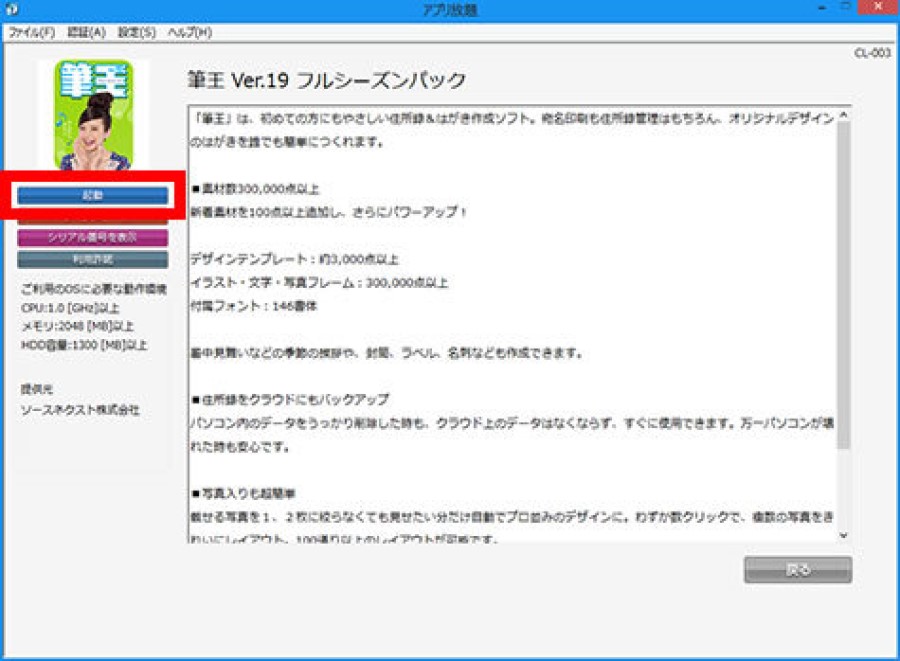Click the ■住所録をクラウドにもバックアップ heading line

(290, 399)
